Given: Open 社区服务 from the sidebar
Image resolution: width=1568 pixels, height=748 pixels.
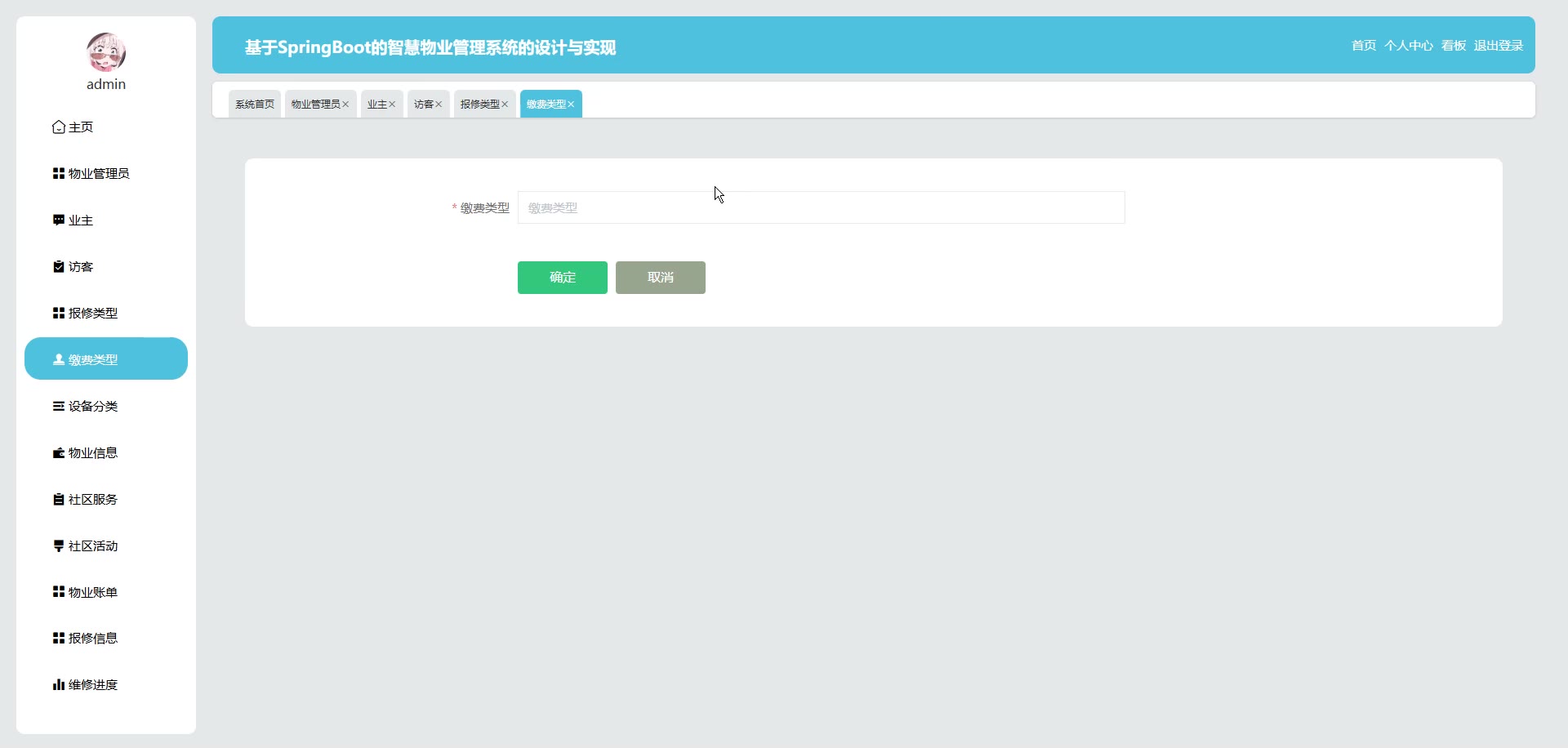Looking at the screenshot, I should 106,500.
